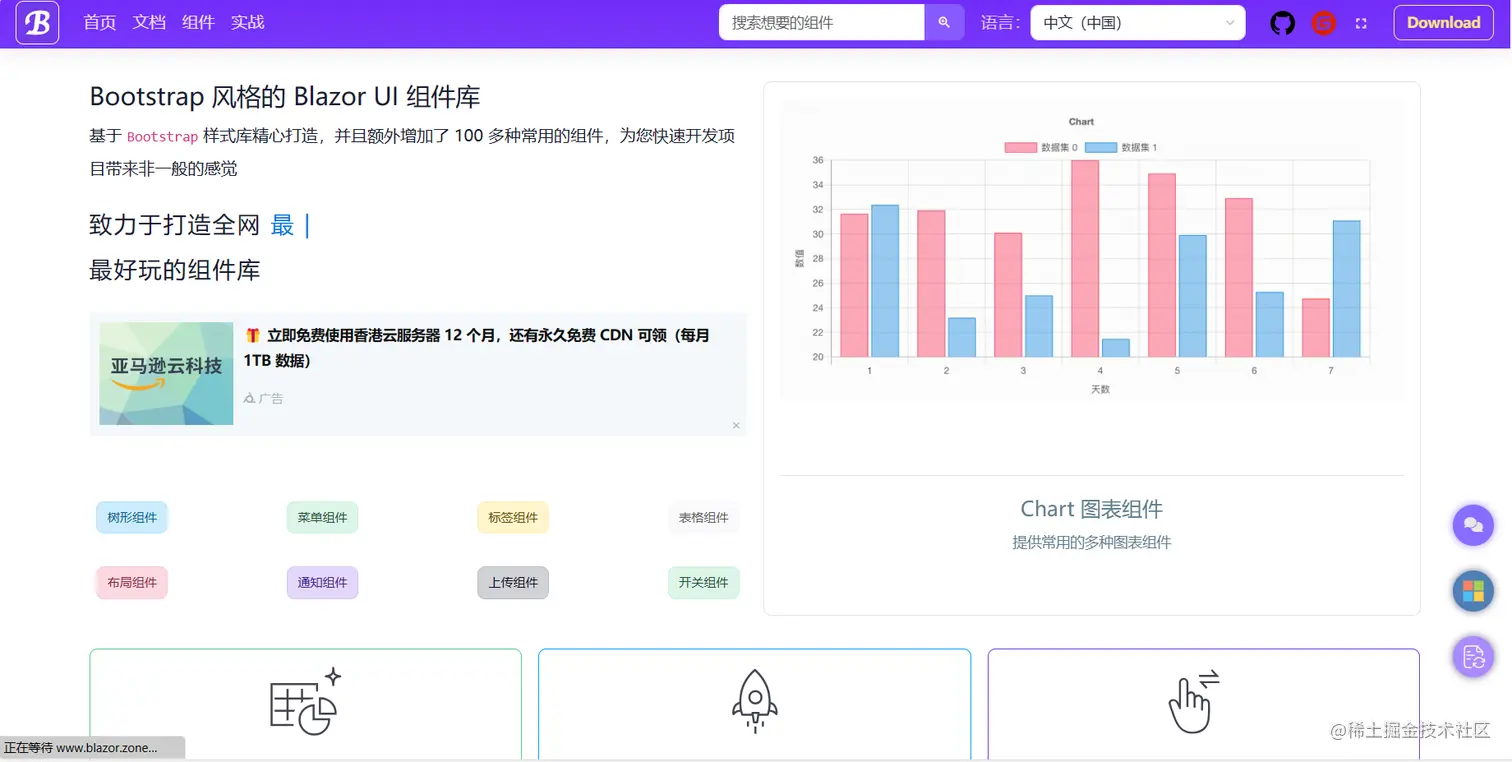
Task: Open the chat bubble floating button
Action: coord(1472,524)
